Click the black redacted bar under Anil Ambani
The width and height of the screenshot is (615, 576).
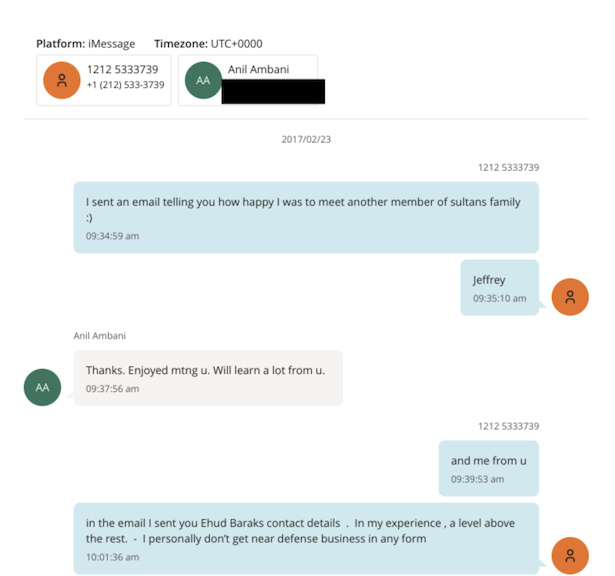273,92
